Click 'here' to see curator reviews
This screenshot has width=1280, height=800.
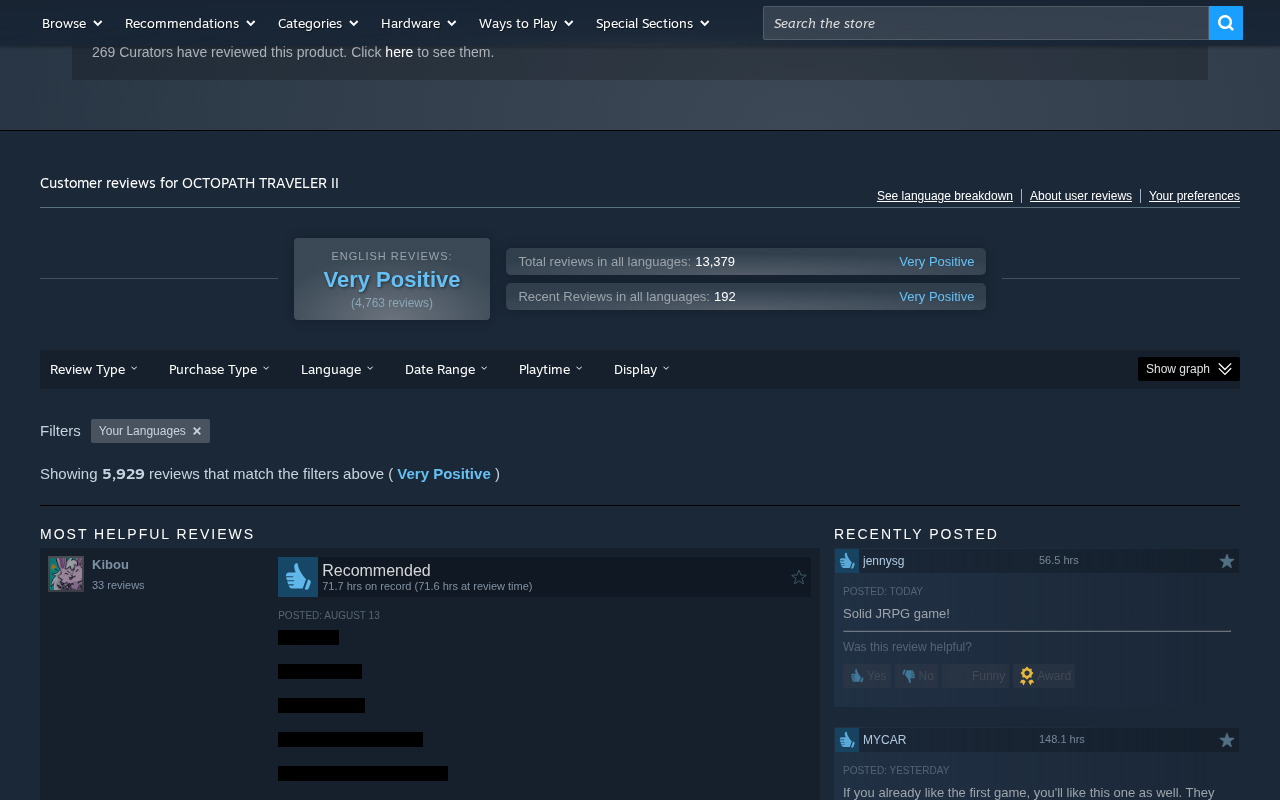399,52
